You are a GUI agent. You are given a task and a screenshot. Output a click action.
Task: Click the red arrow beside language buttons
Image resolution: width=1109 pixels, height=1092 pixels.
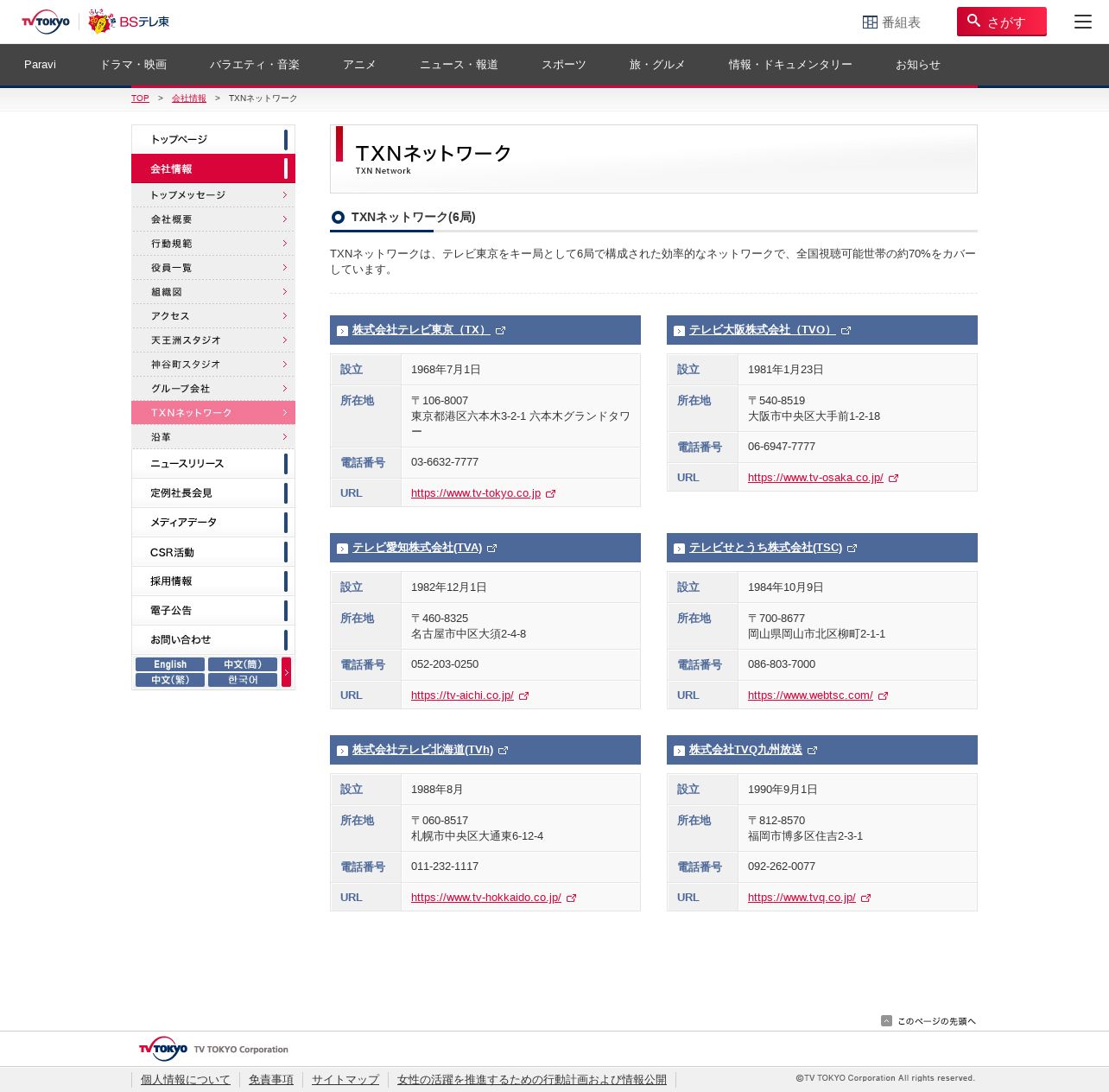click(287, 672)
